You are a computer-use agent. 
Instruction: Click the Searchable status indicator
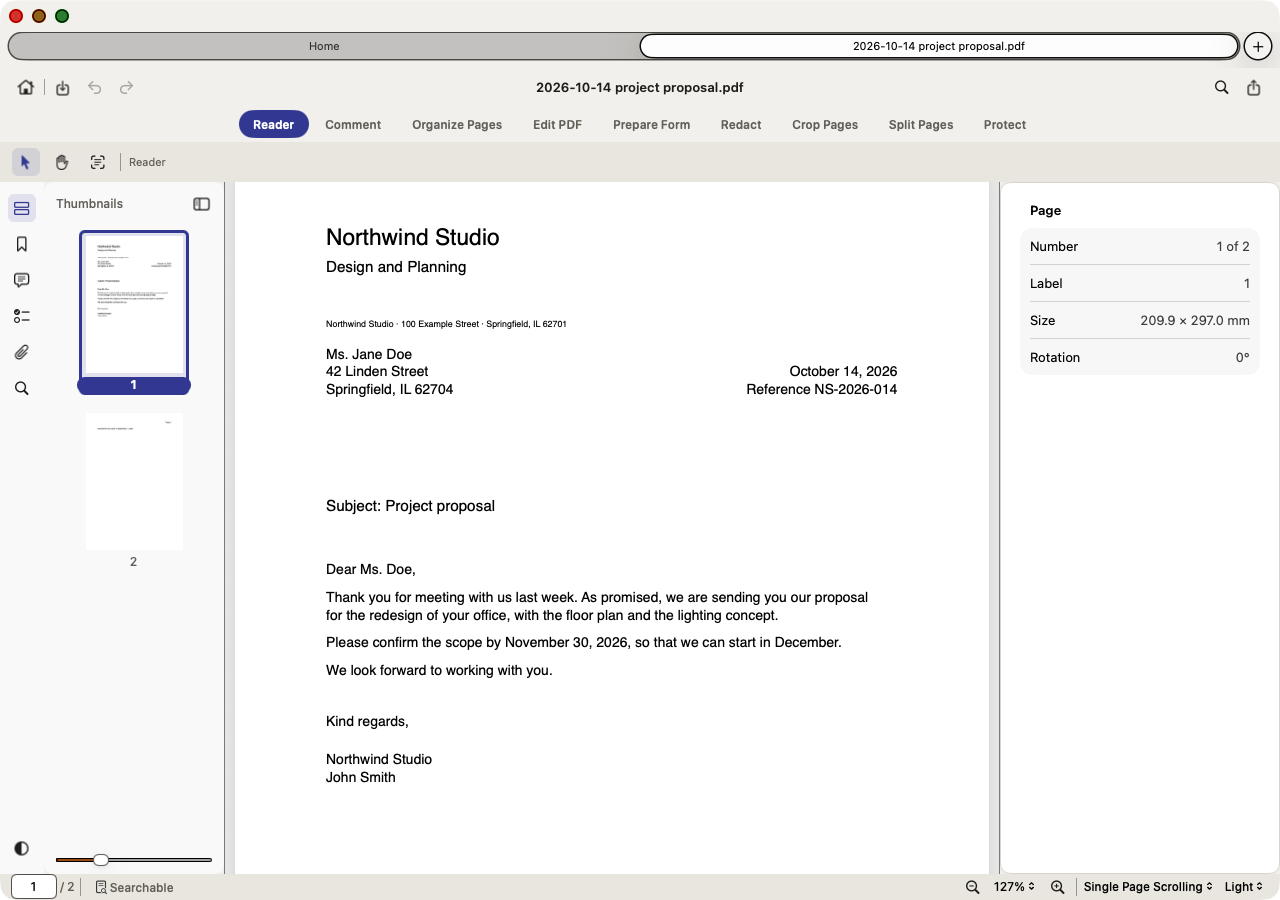135,887
